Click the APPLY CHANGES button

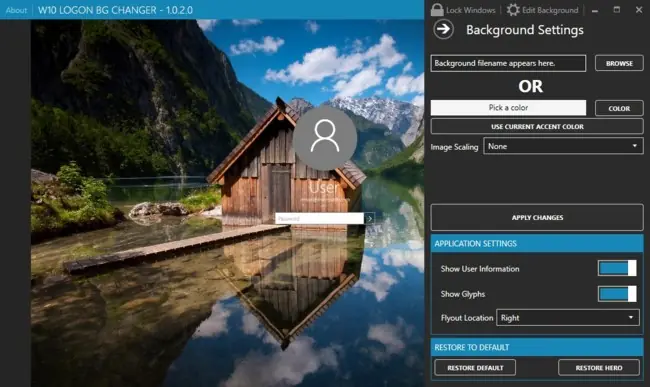[x=537, y=218]
